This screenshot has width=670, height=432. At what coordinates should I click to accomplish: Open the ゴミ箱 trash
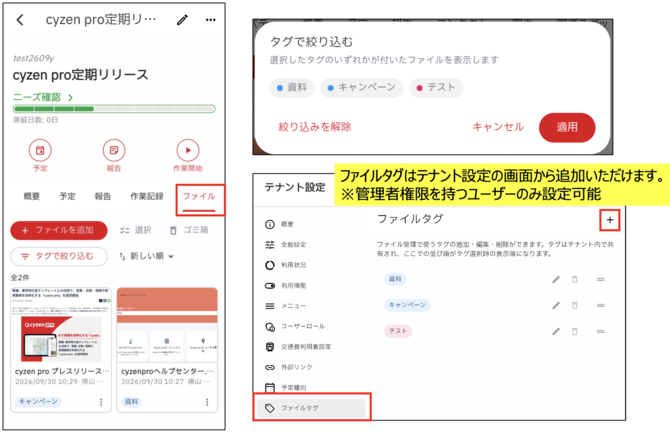coord(189,230)
